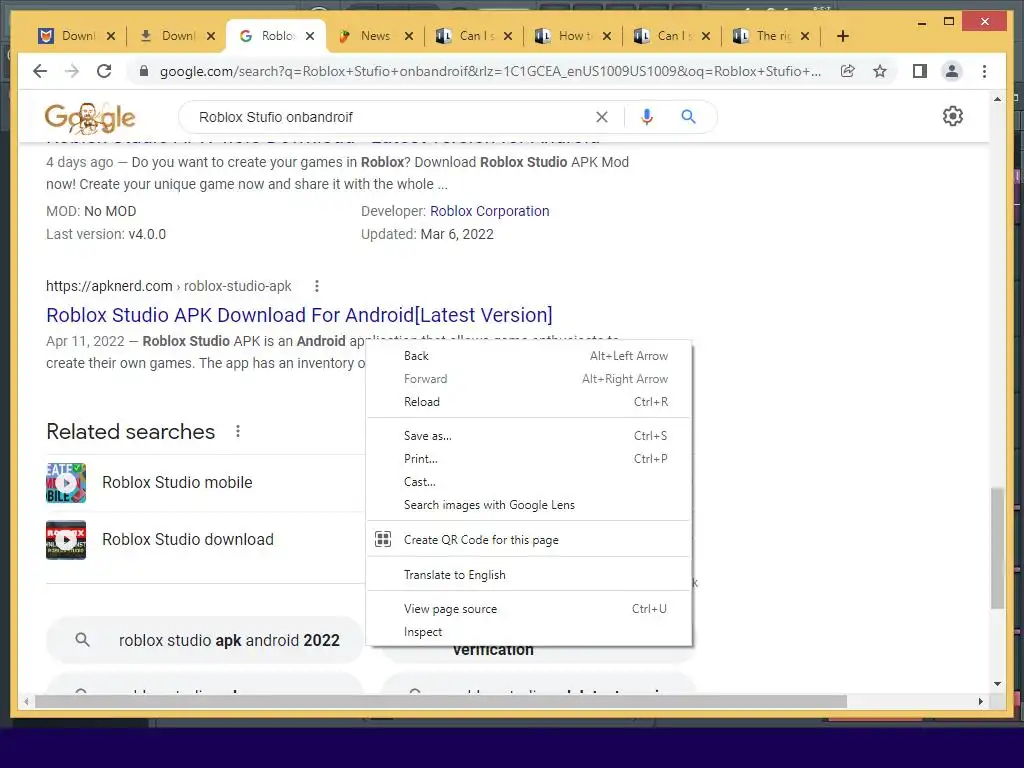Open 'Roblox Studio download' related search
The image size is (1024, 768).
(187, 539)
